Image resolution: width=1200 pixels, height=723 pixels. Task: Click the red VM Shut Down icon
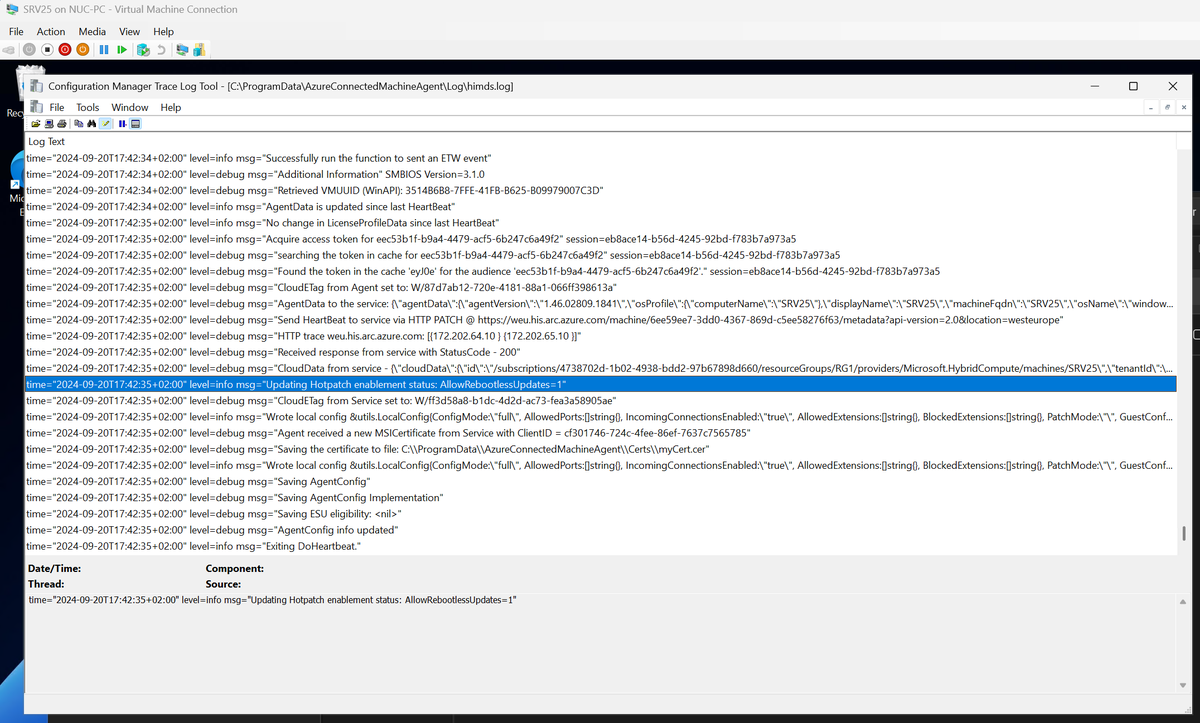pyautogui.click(x=65, y=50)
